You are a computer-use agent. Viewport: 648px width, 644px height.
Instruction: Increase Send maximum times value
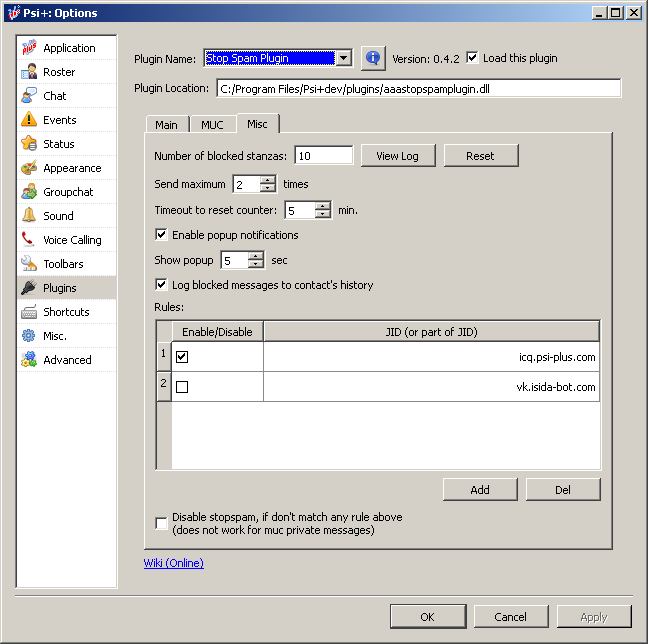[x=267, y=180]
